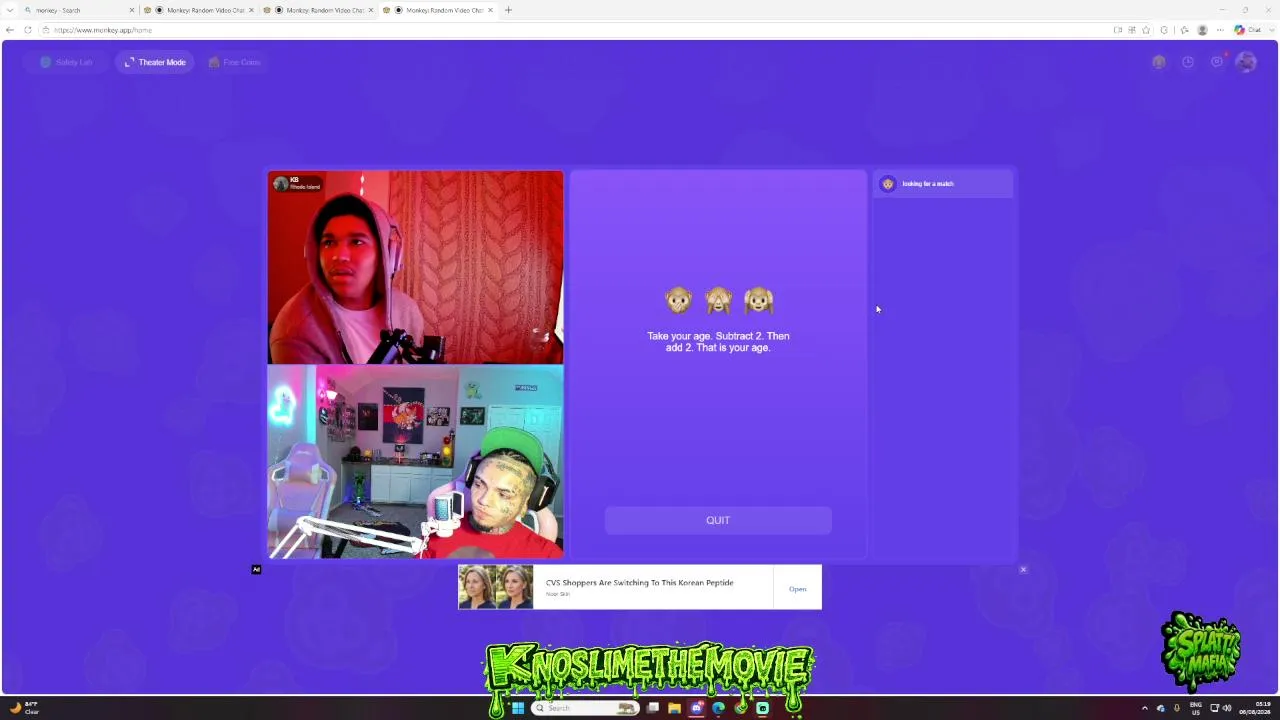The height and width of the screenshot is (720, 1280).
Task: Open the profile avatar in Monkey header
Action: [1245, 62]
